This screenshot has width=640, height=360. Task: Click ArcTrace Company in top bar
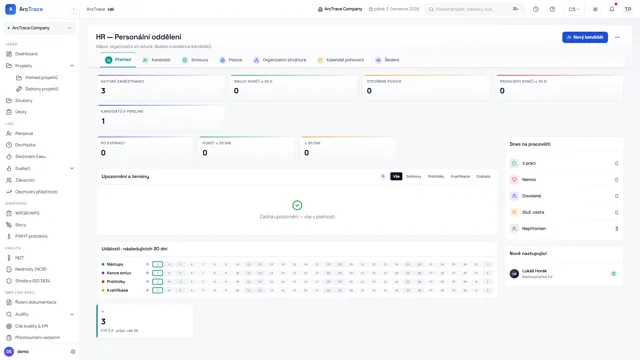(340, 9)
